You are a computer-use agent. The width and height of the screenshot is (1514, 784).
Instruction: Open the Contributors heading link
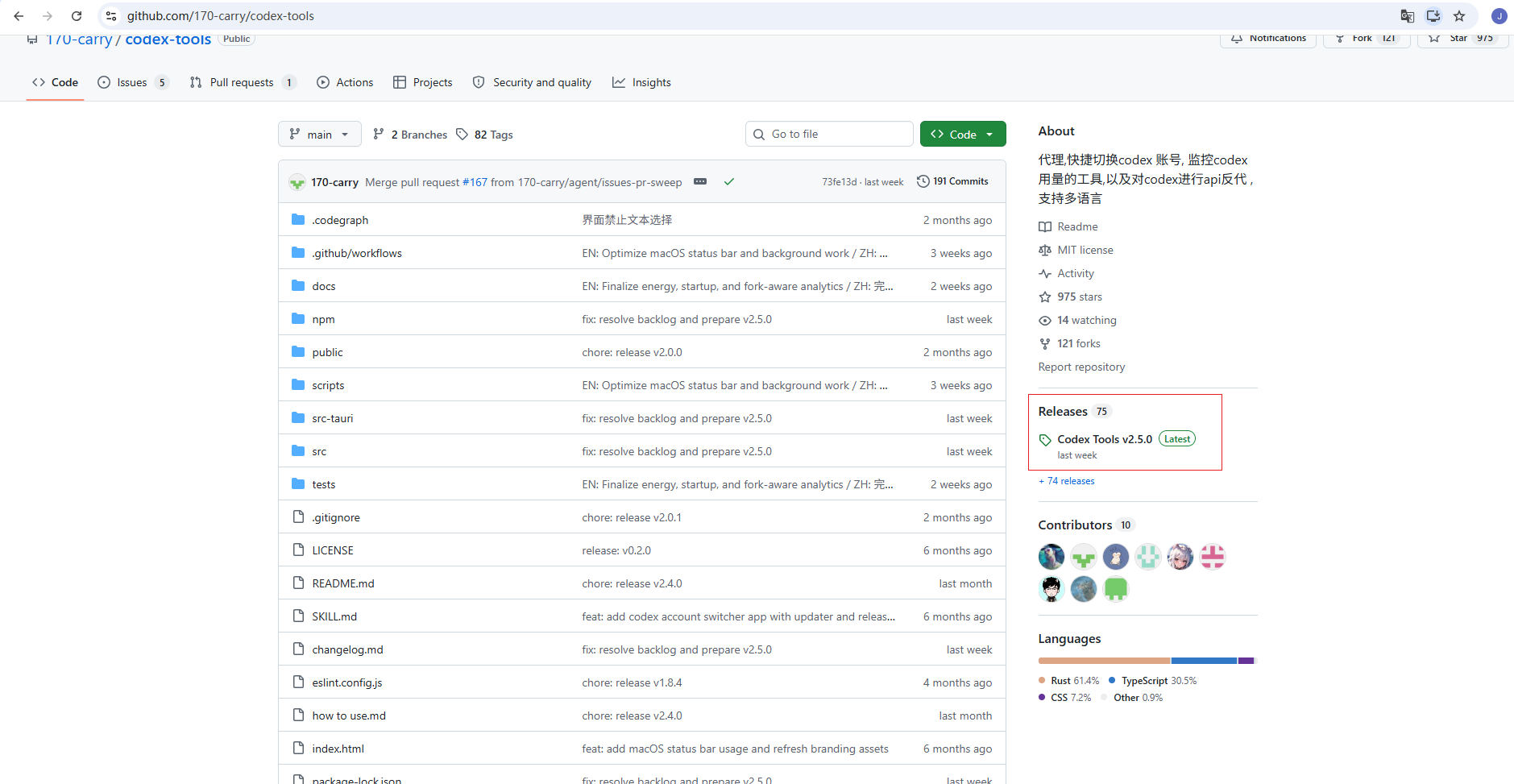[1075, 525]
